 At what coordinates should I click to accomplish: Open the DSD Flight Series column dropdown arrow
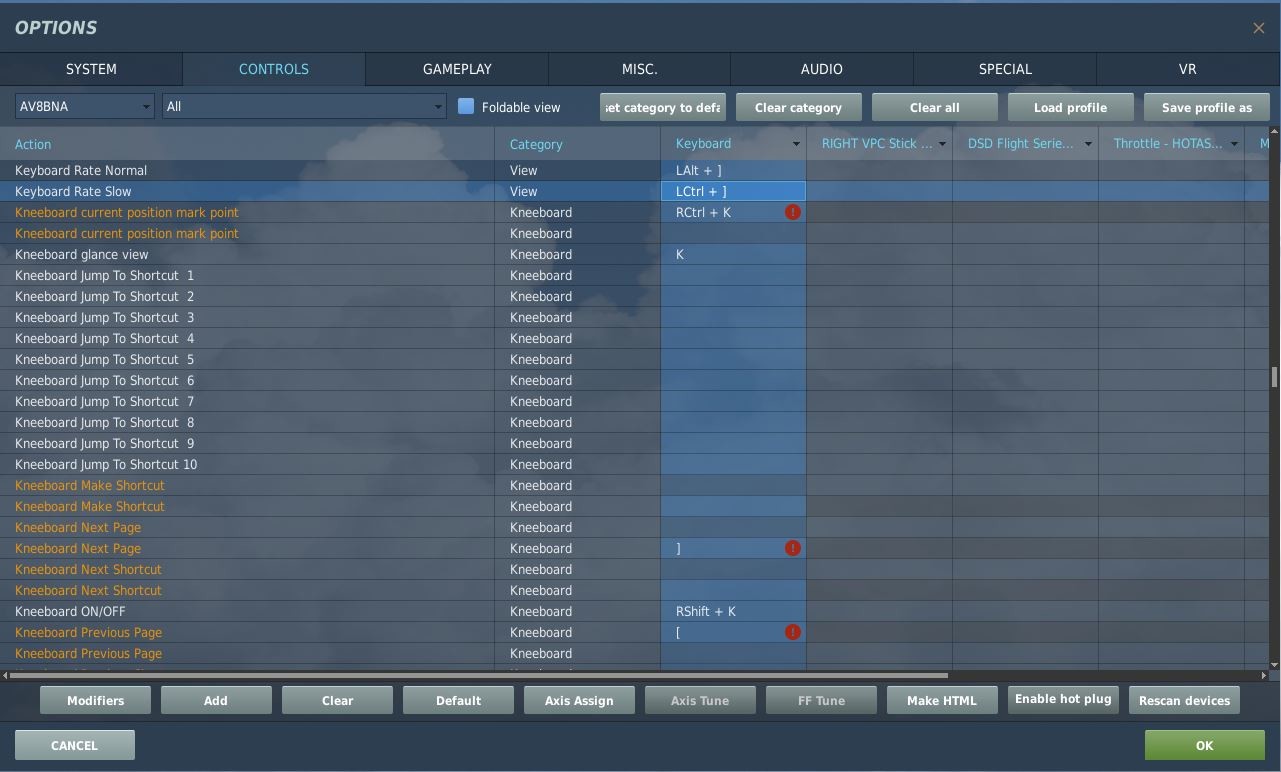[1088, 144]
